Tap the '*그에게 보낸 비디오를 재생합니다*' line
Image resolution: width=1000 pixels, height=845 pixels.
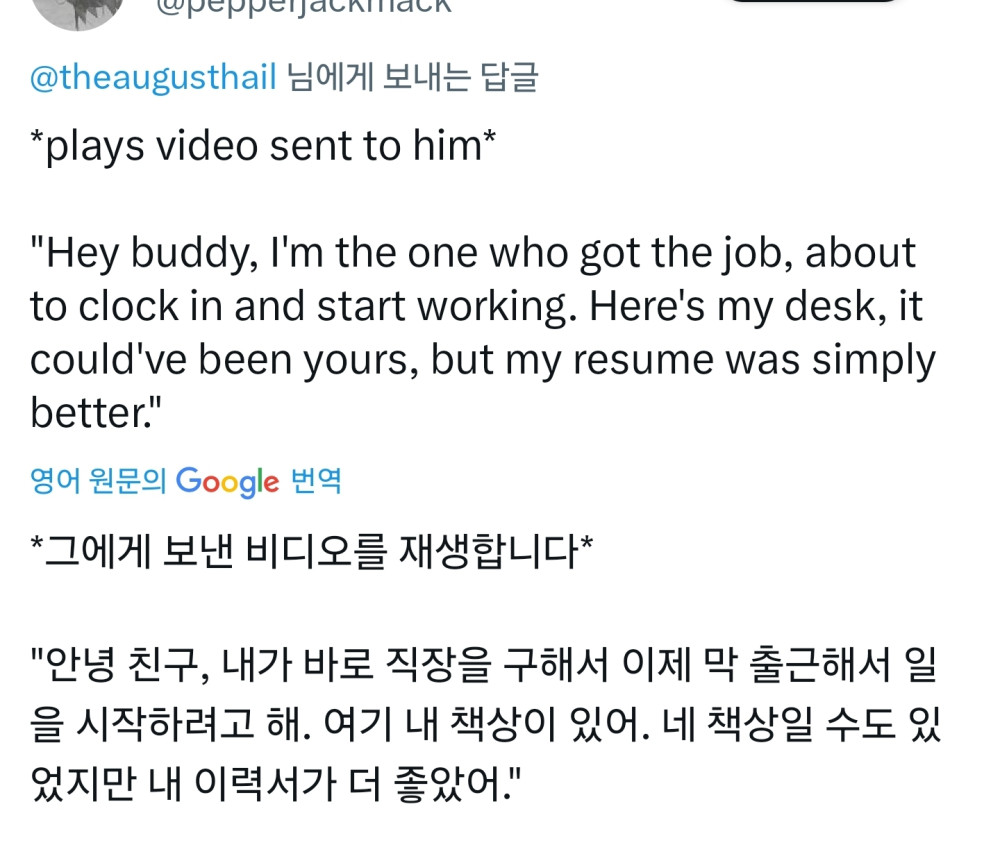pos(312,552)
